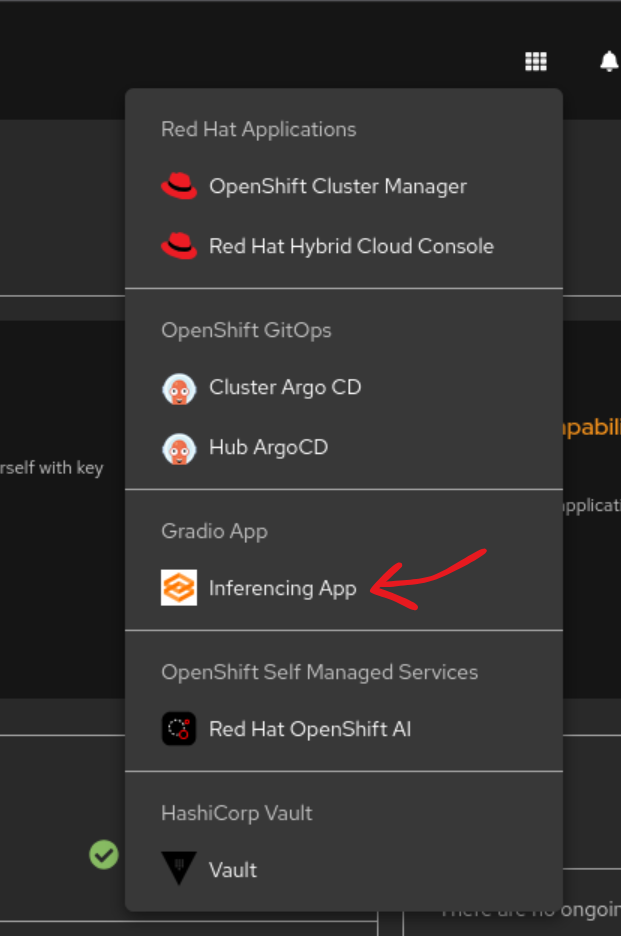Click the OpenShift Self Managed Services header
Image resolution: width=621 pixels, height=936 pixels.
(x=320, y=672)
